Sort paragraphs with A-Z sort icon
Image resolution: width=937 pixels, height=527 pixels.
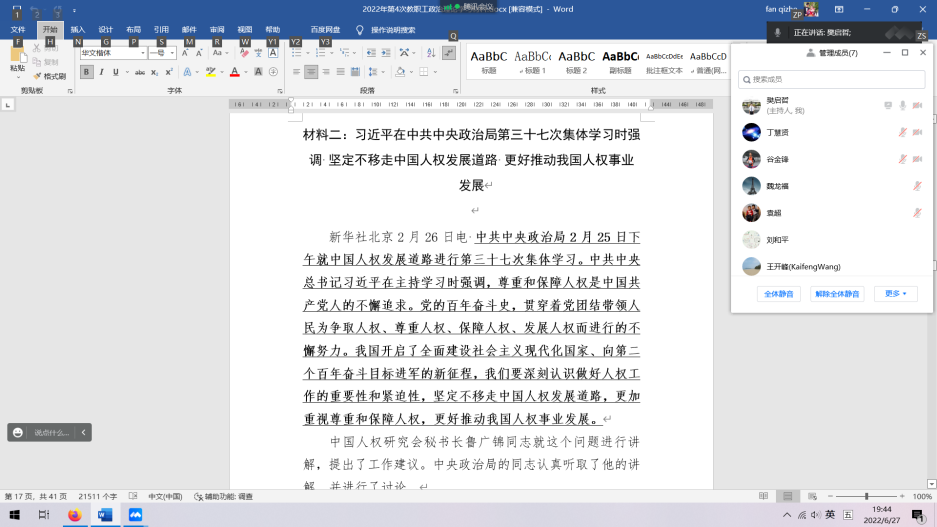(x=431, y=53)
